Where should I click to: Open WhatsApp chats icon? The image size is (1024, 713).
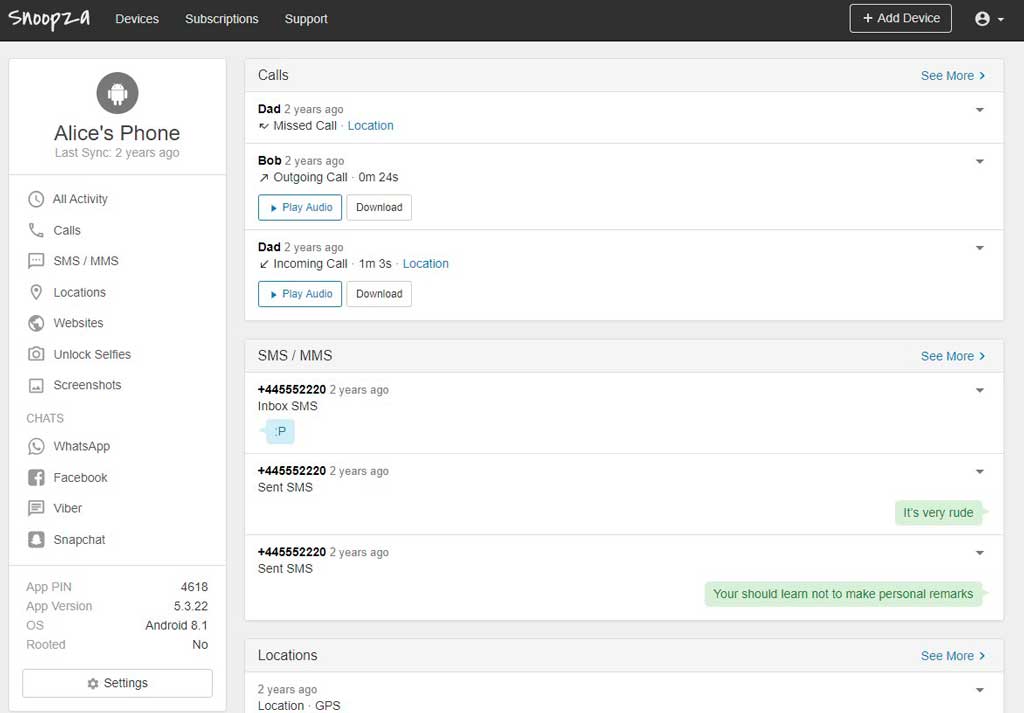coord(36,446)
